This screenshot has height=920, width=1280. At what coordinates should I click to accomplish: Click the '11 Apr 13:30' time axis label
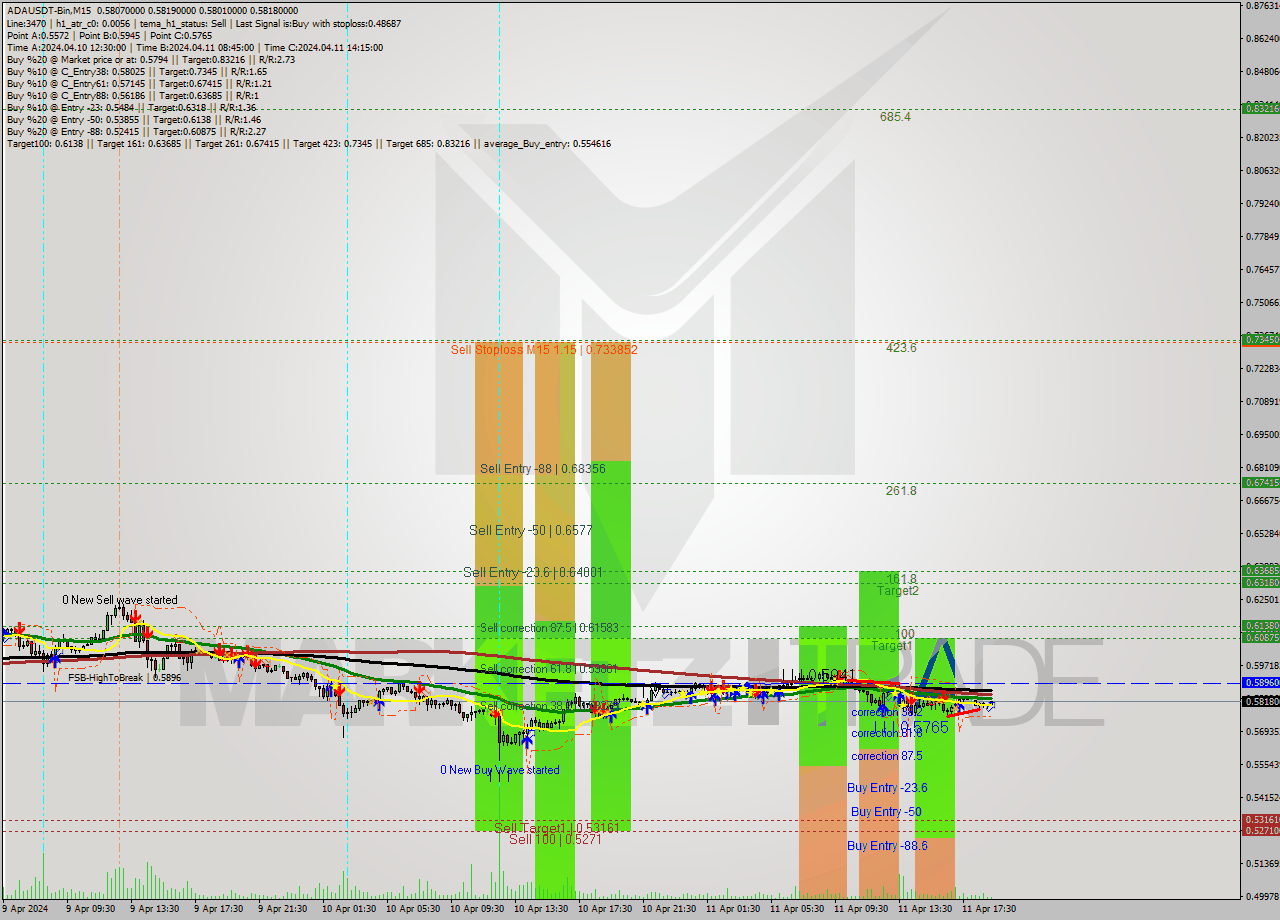926,909
